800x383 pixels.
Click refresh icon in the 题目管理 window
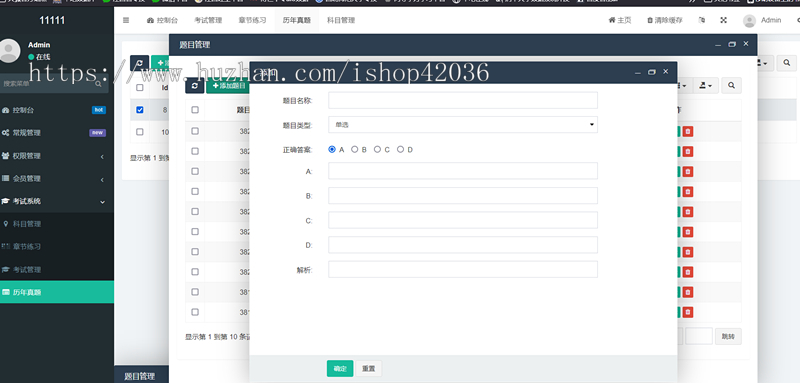tap(194, 86)
